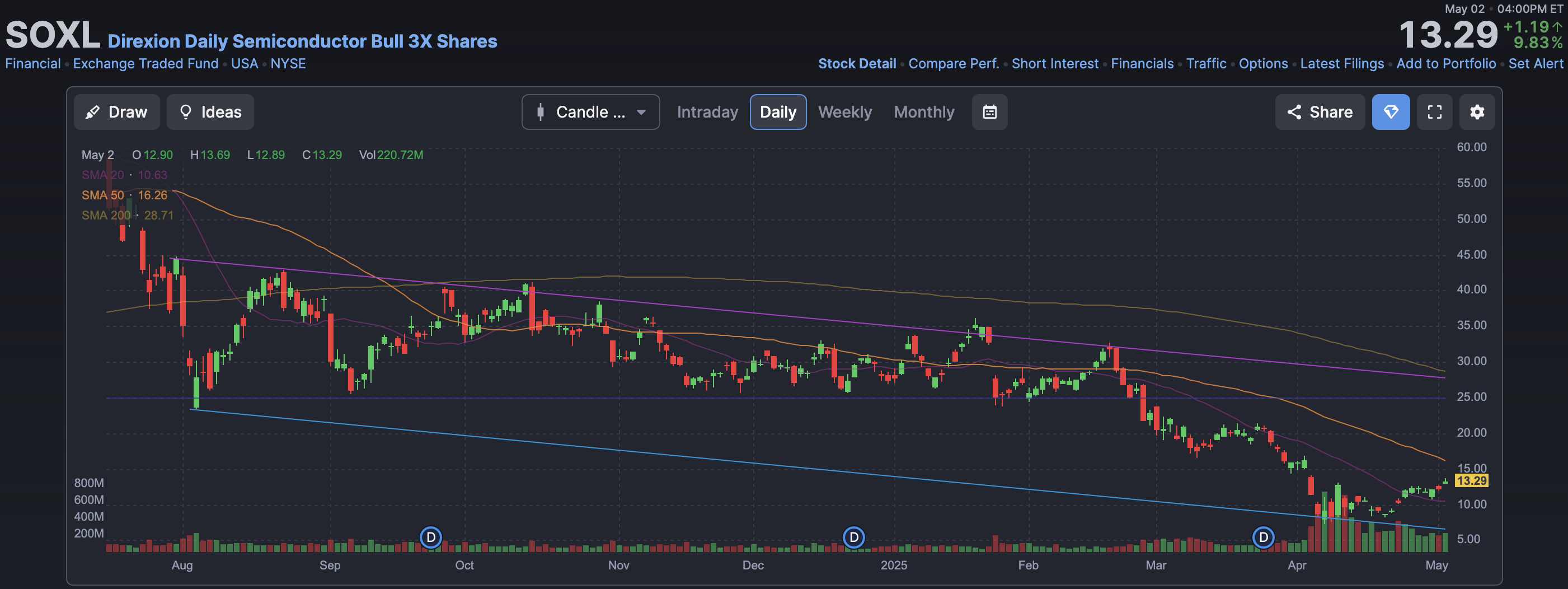Open the Traffic link
Image resolution: width=1568 pixels, height=589 pixels.
[x=1206, y=63]
